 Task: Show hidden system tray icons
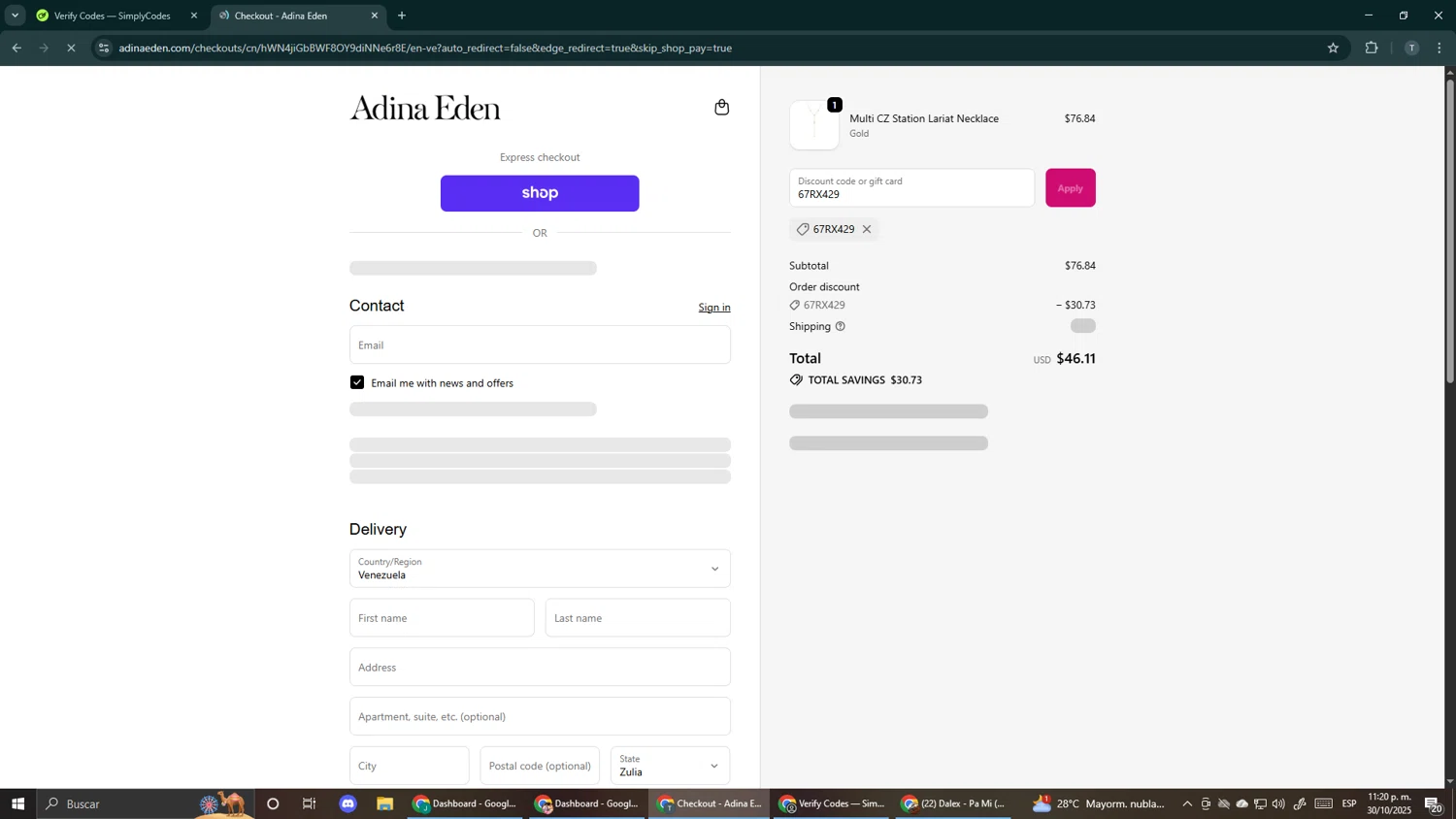(x=1187, y=803)
